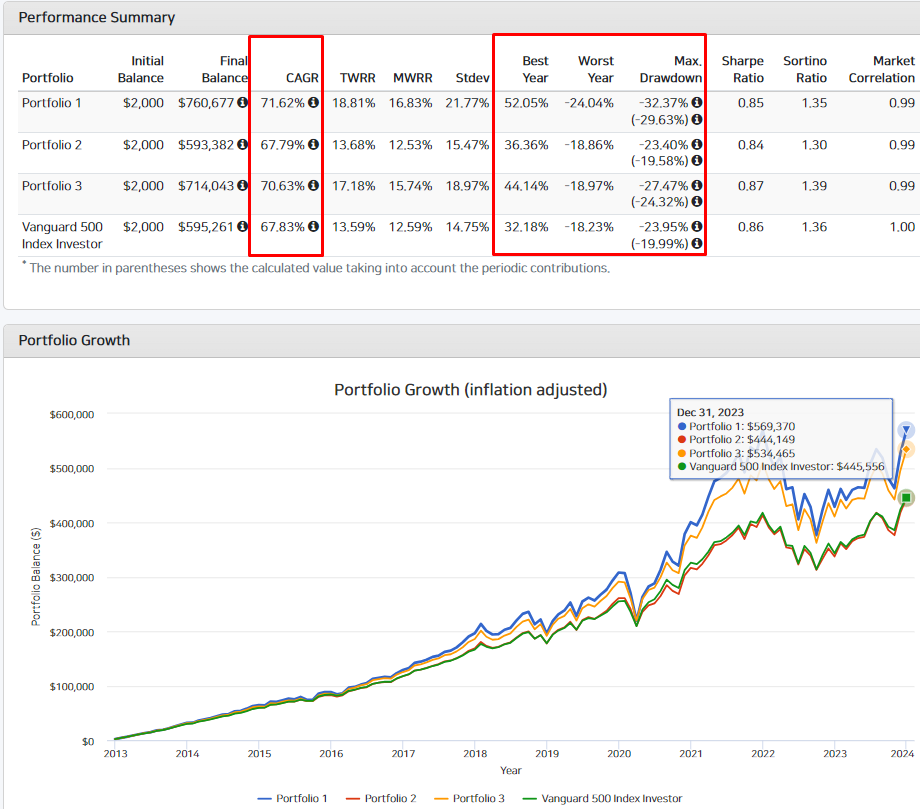This screenshot has width=920, height=809.
Task: Click info icon beside 67.79% CAGR
Action: [313, 144]
